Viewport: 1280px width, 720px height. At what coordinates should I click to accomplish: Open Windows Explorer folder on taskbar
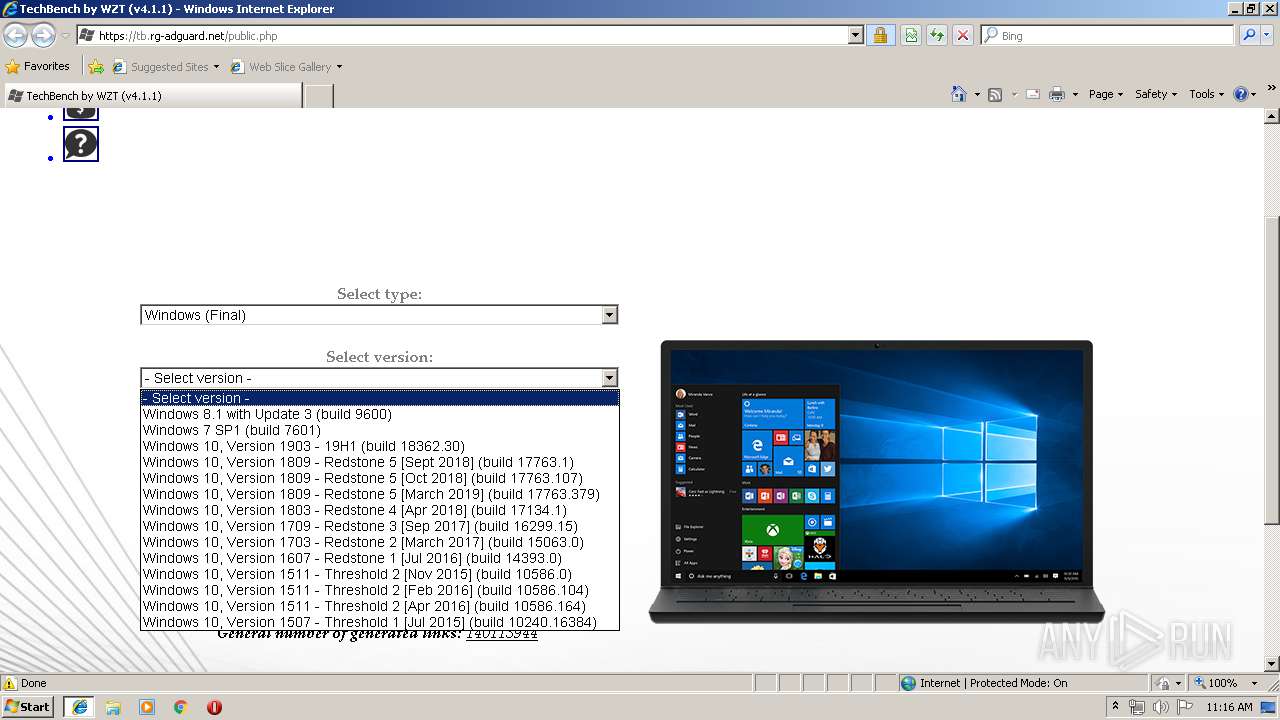pyautogui.click(x=113, y=707)
